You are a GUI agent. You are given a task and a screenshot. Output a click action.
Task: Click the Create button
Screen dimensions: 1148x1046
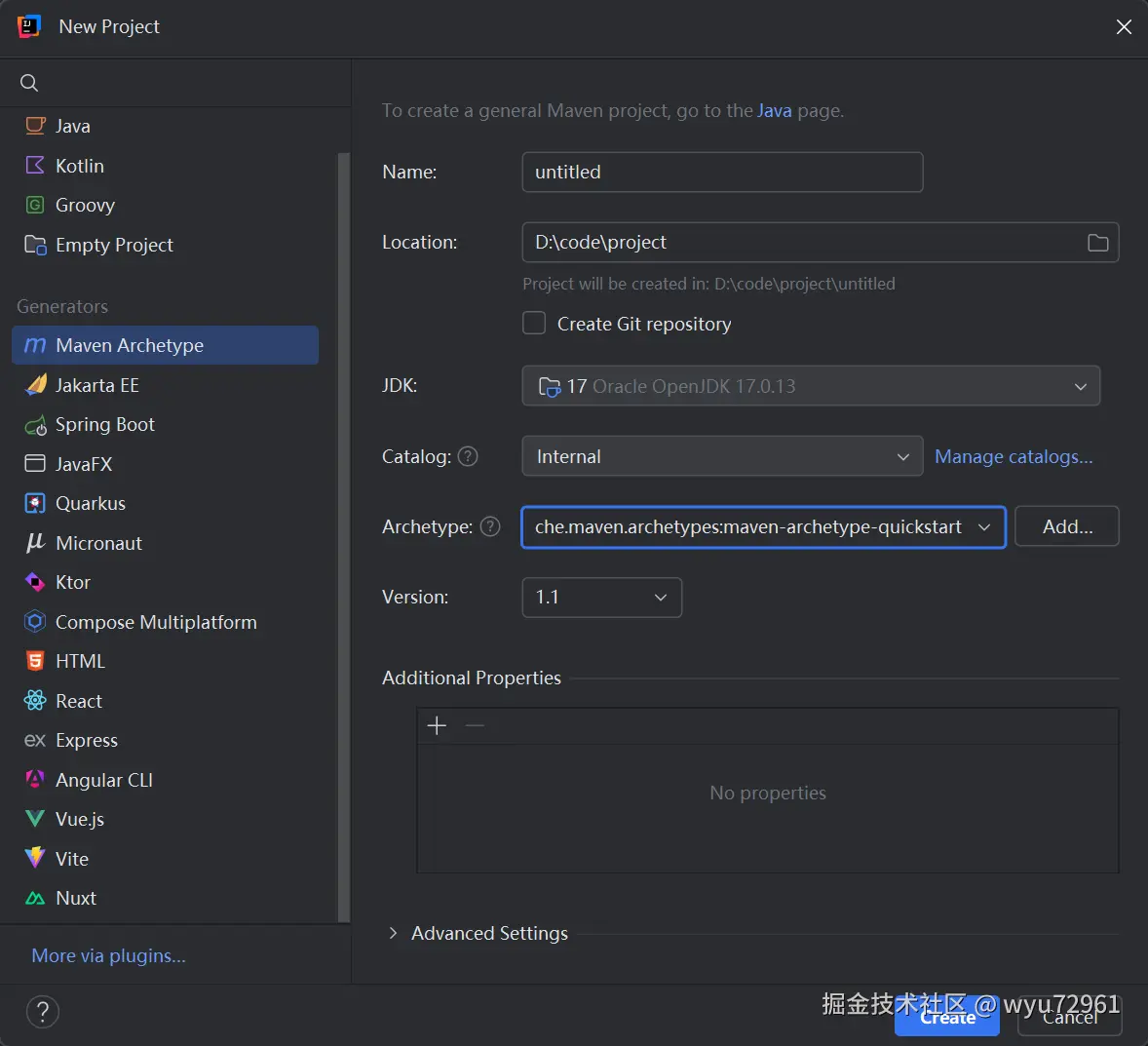(x=947, y=1018)
